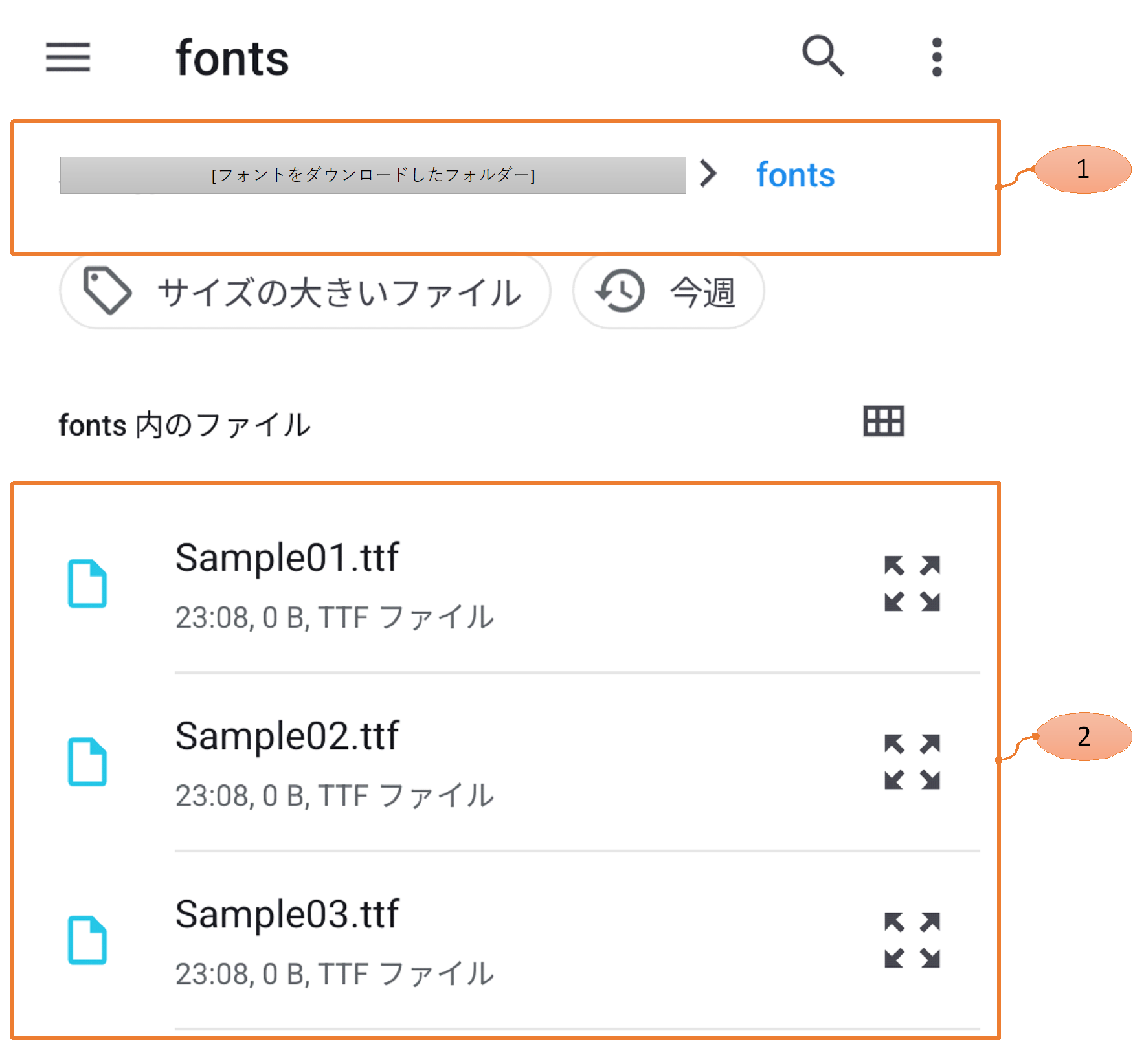Click the breadcrumb chevron arrow
Image resolution: width=1133 pixels, height=1064 pixels.
(x=708, y=173)
